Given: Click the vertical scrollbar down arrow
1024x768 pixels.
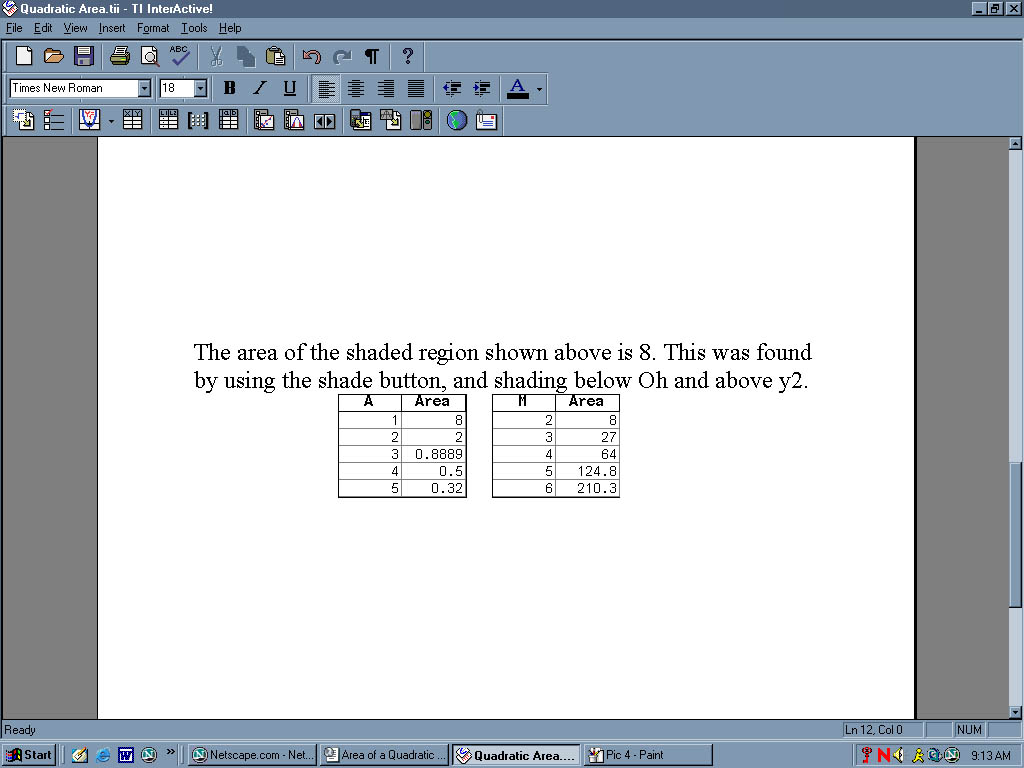Looking at the screenshot, I should click(x=1016, y=712).
